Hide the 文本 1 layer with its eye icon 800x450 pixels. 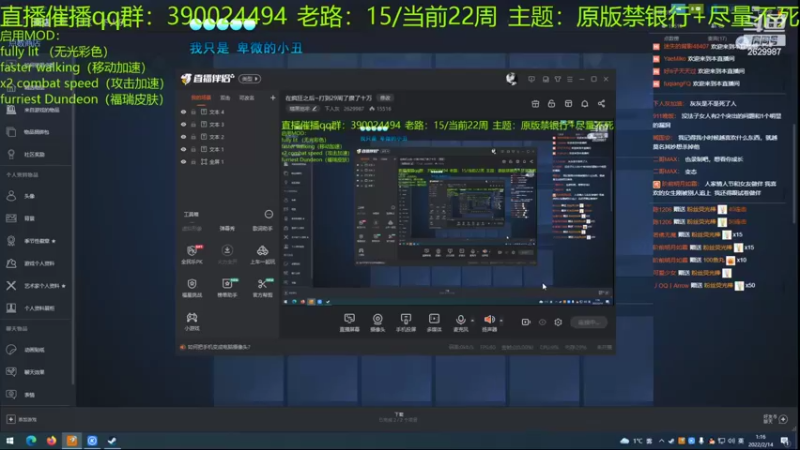tap(183, 149)
